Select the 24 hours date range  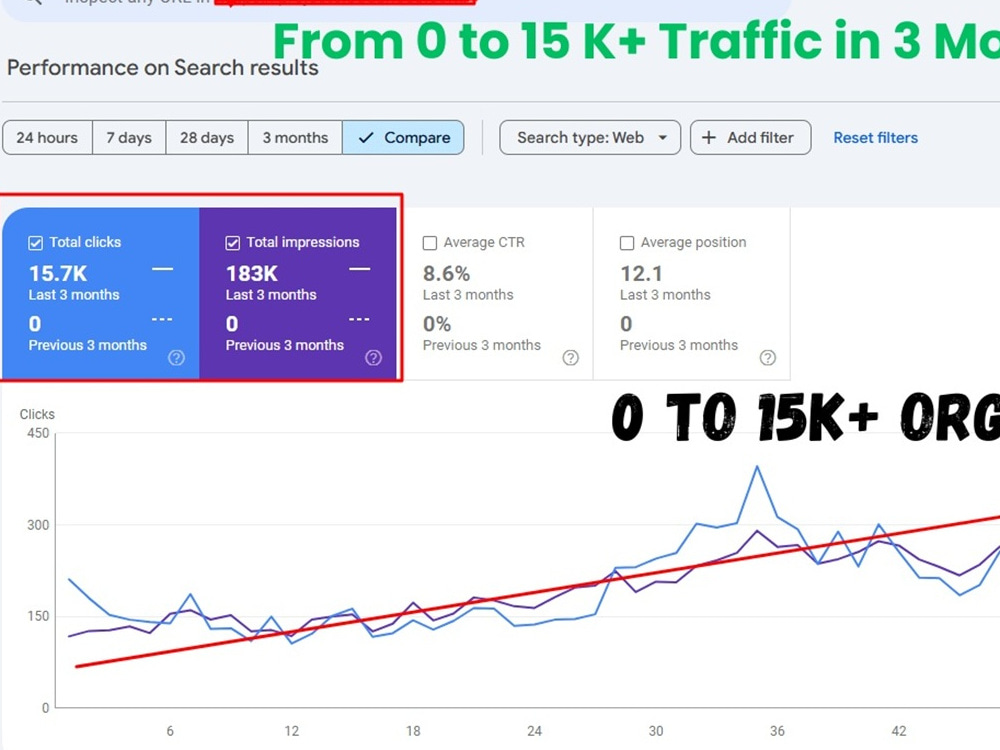point(47,138)
